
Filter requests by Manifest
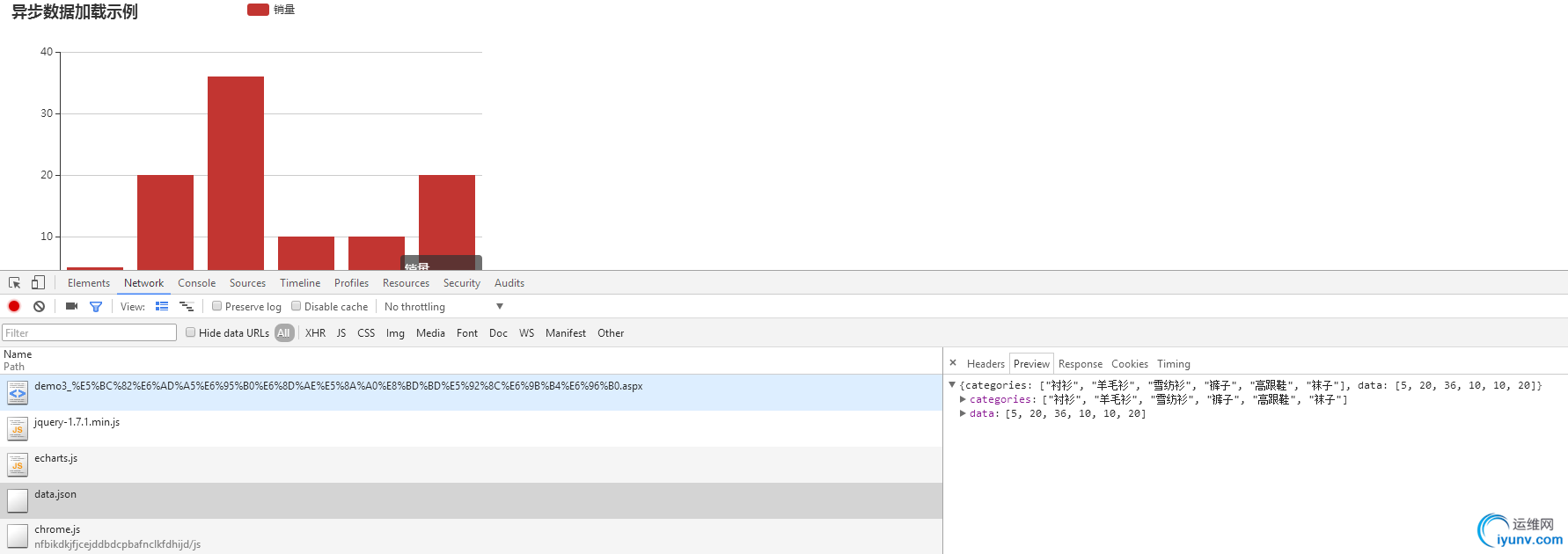566,333
